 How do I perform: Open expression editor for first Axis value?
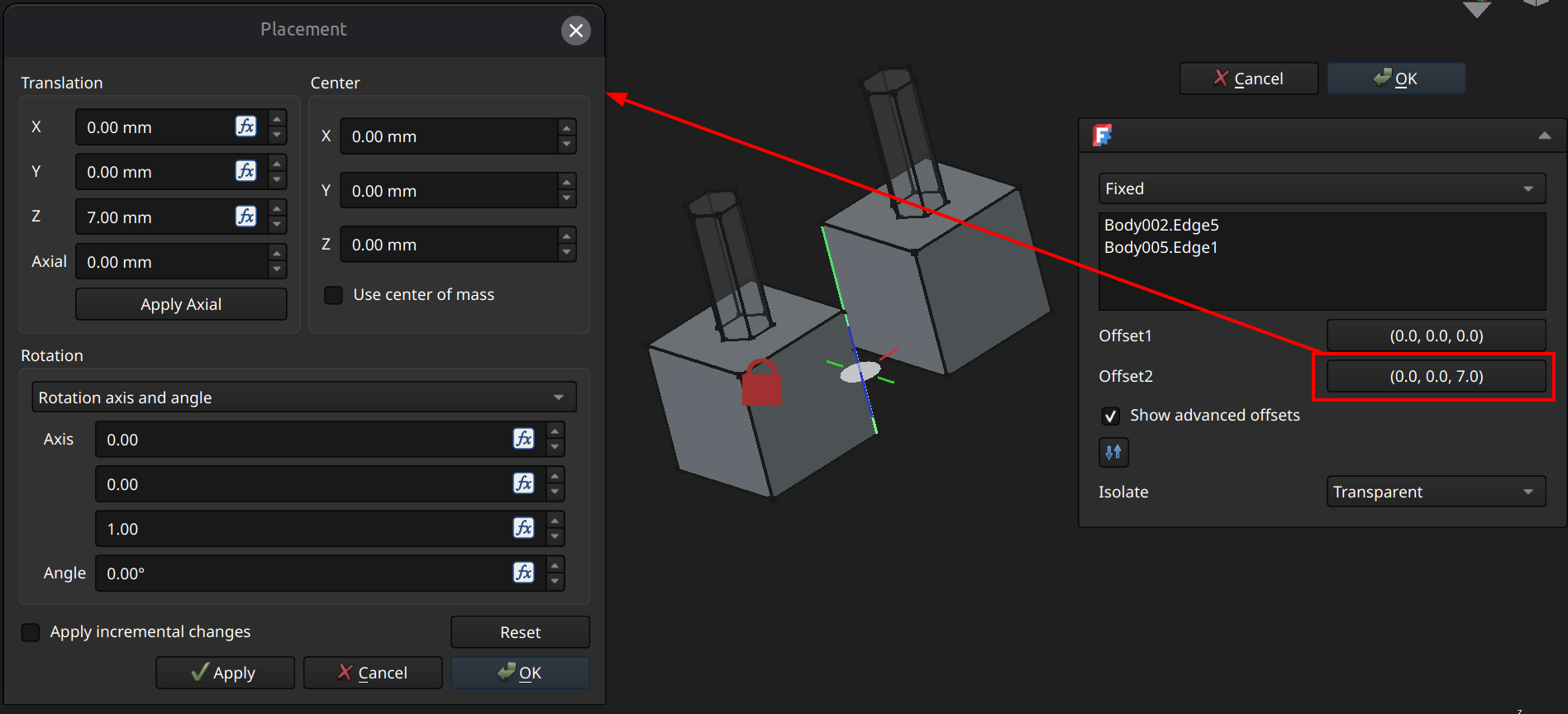click(x=524, y=439)
